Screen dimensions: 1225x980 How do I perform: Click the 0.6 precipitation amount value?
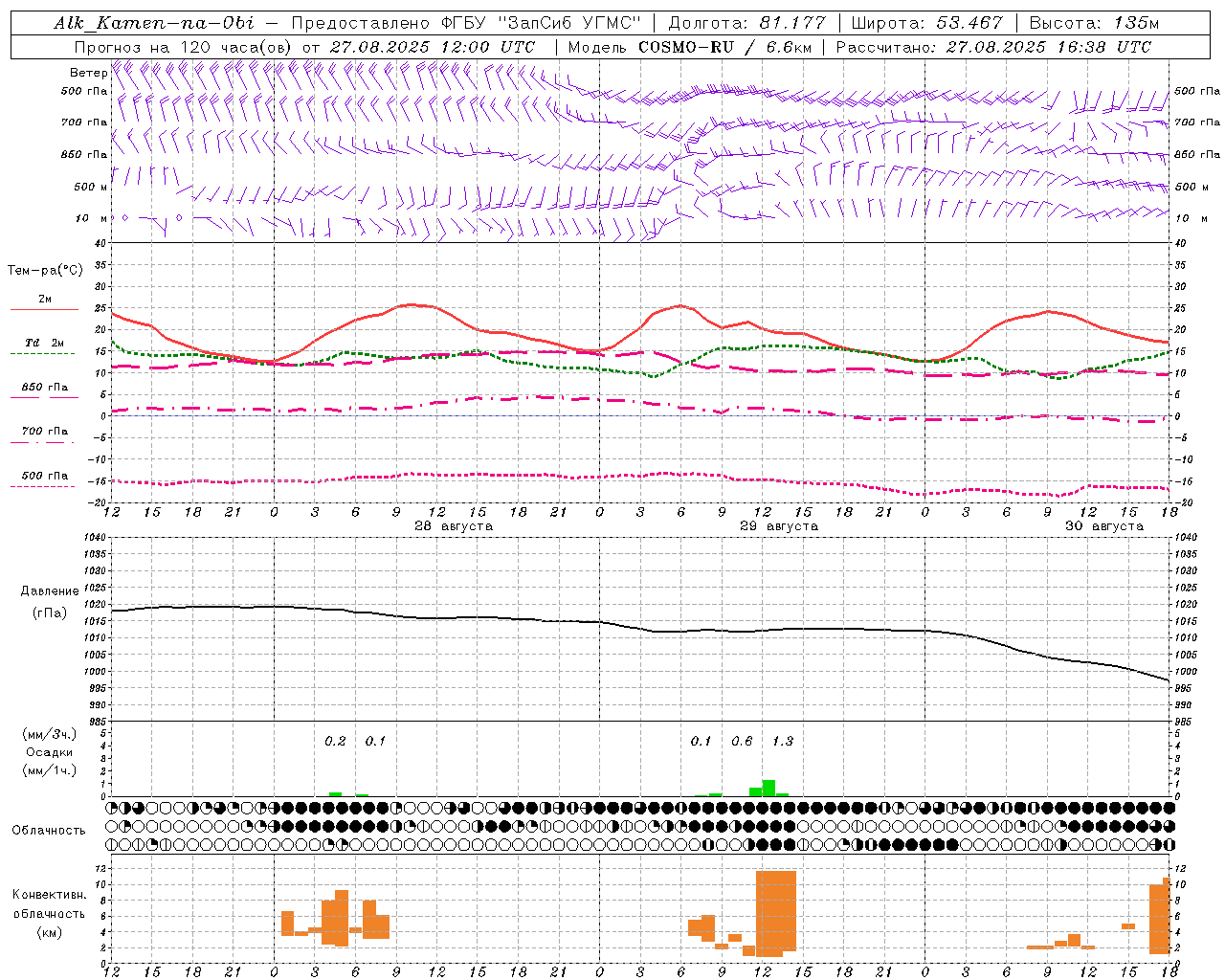[x=742, y=741]
